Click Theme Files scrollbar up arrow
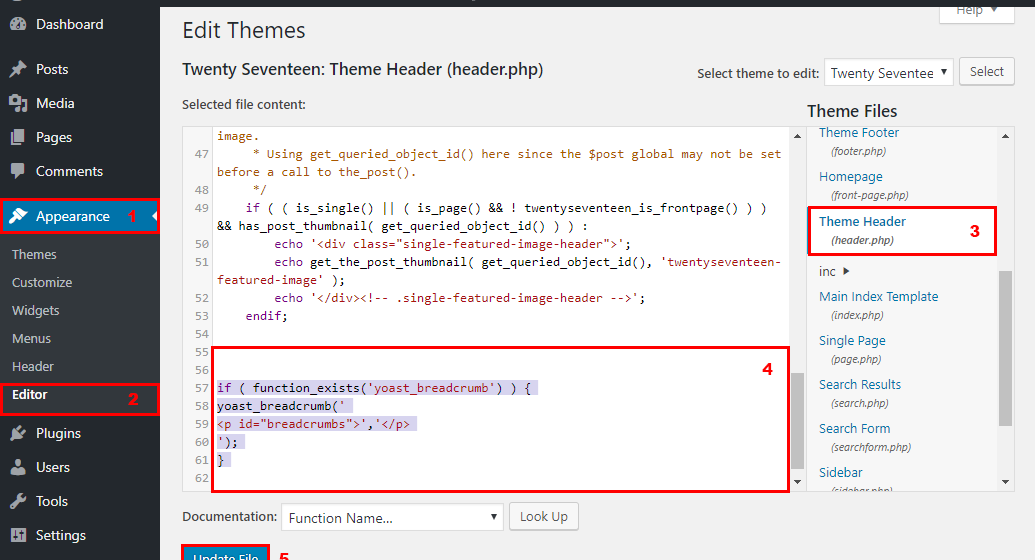Screen dimensions: 1035x560 [x=1006, y=136]
